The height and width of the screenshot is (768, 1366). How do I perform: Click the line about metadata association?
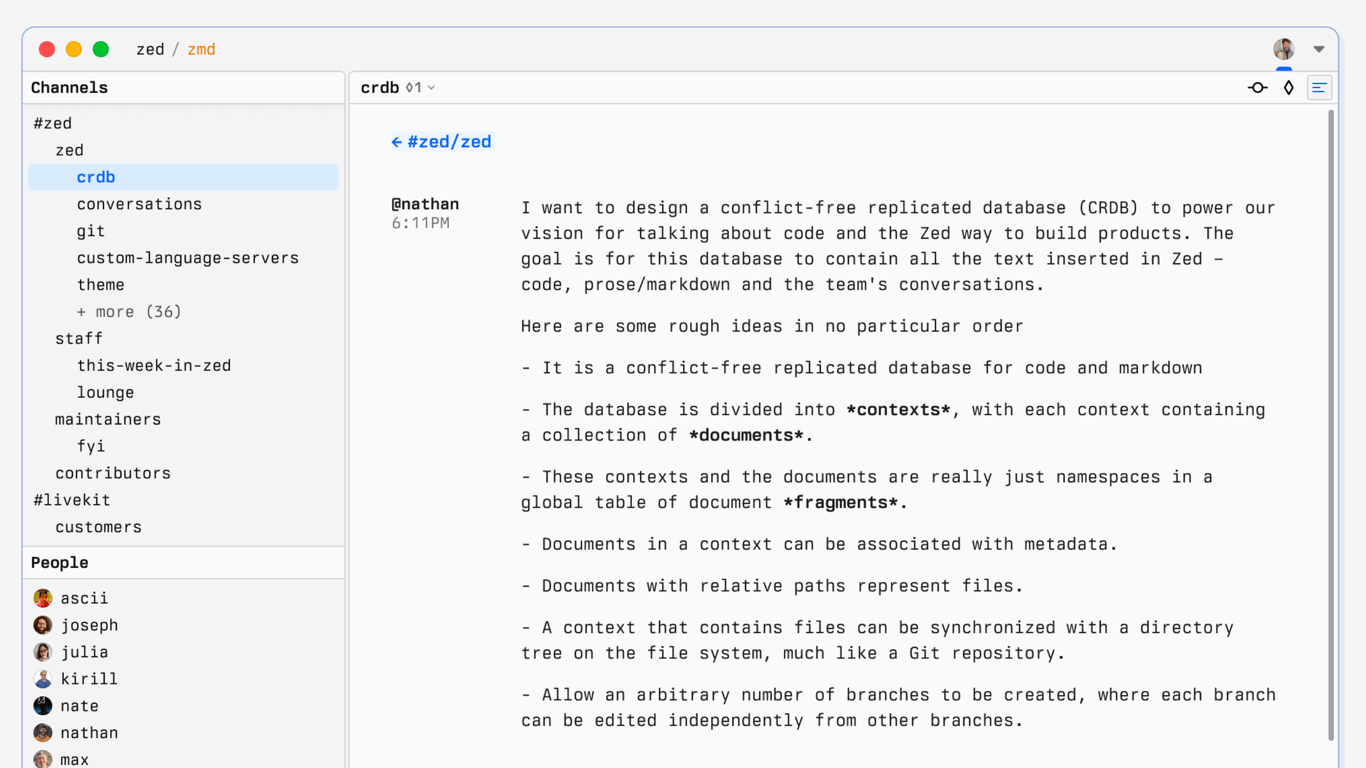tap(819, 544)
